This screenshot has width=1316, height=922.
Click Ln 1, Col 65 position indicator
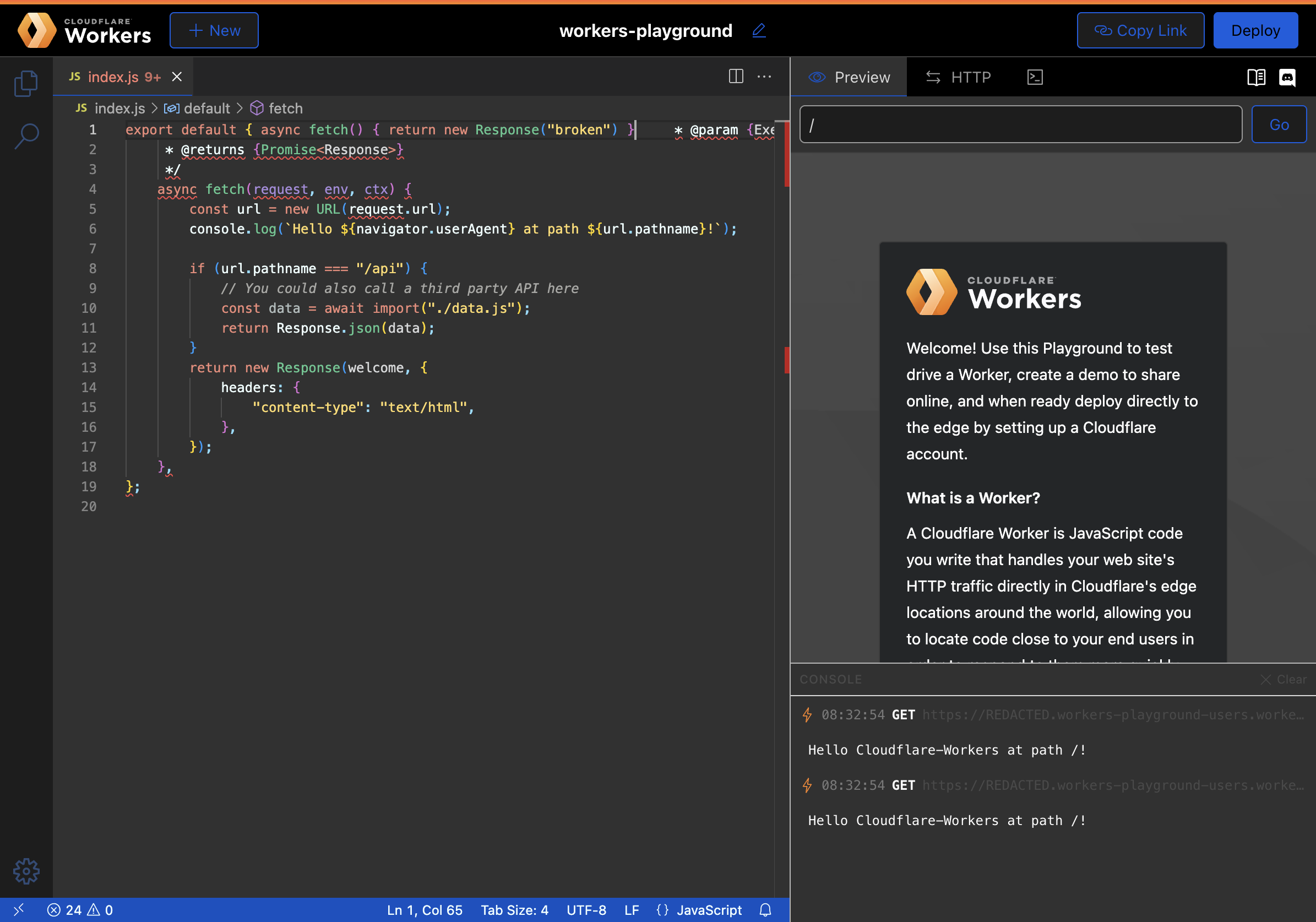click(x=424, y=910)
